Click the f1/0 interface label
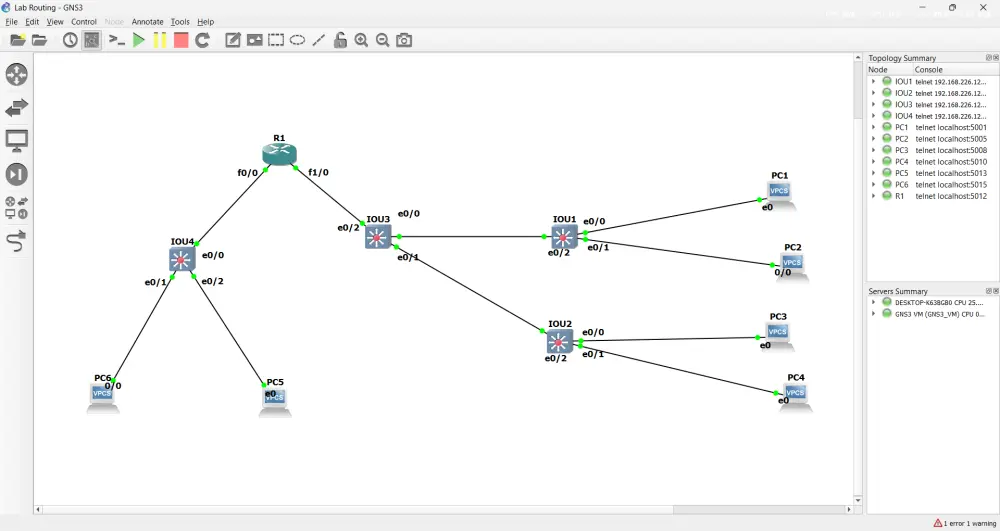The height and width of the screenshot is (531, 1000). (x=318, y=172)
